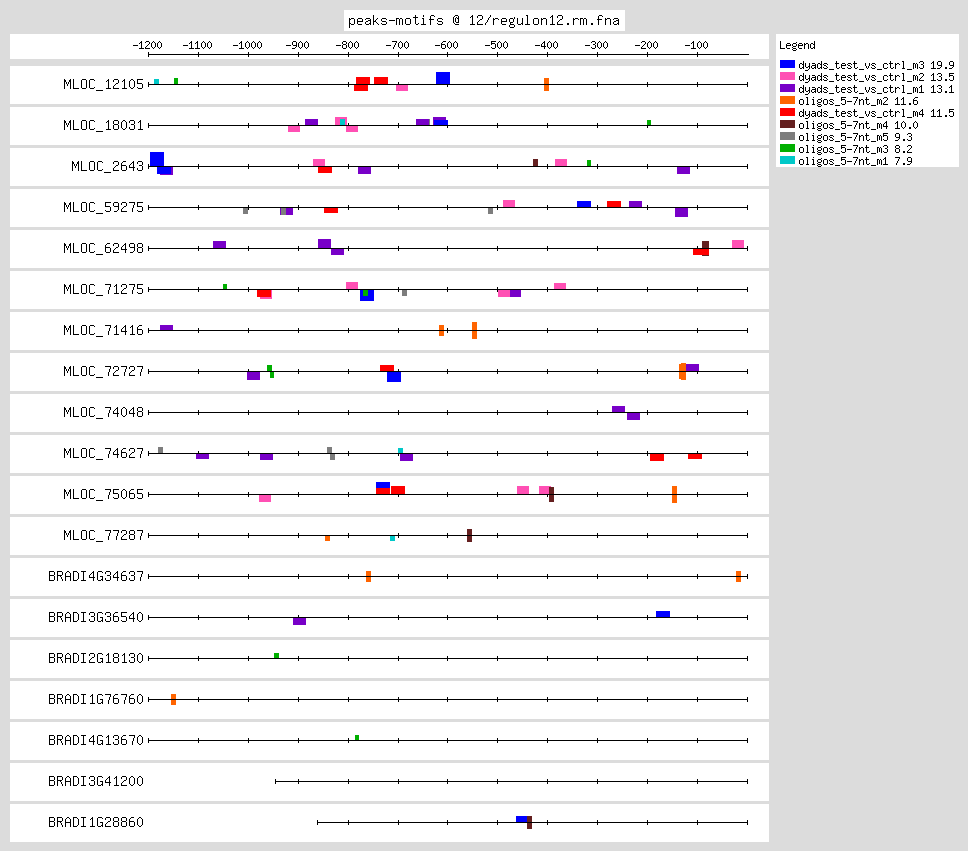Click the large blue motif on MLOC_12105
The image size is (968, 851).
coord(443,78)
